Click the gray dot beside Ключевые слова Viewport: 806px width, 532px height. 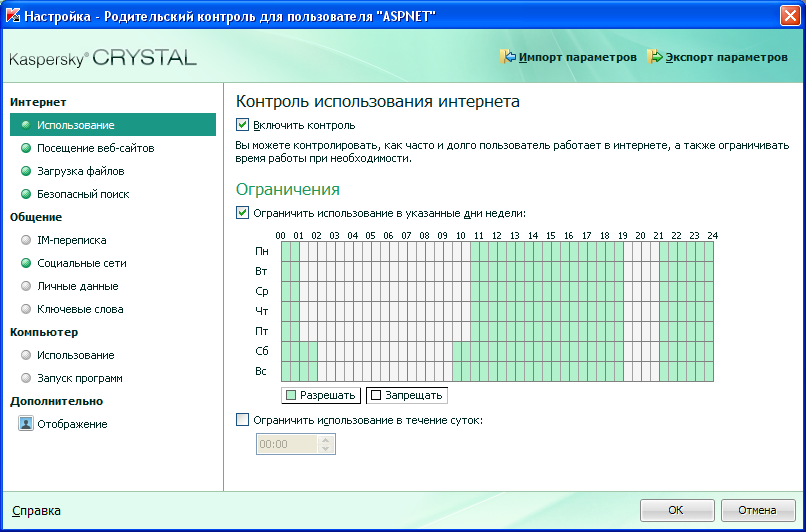tap(26, 309)
